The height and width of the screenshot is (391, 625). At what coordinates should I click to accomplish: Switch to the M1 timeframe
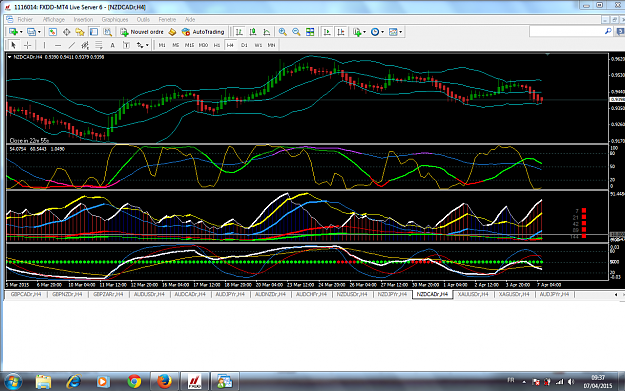coord(162,45)
